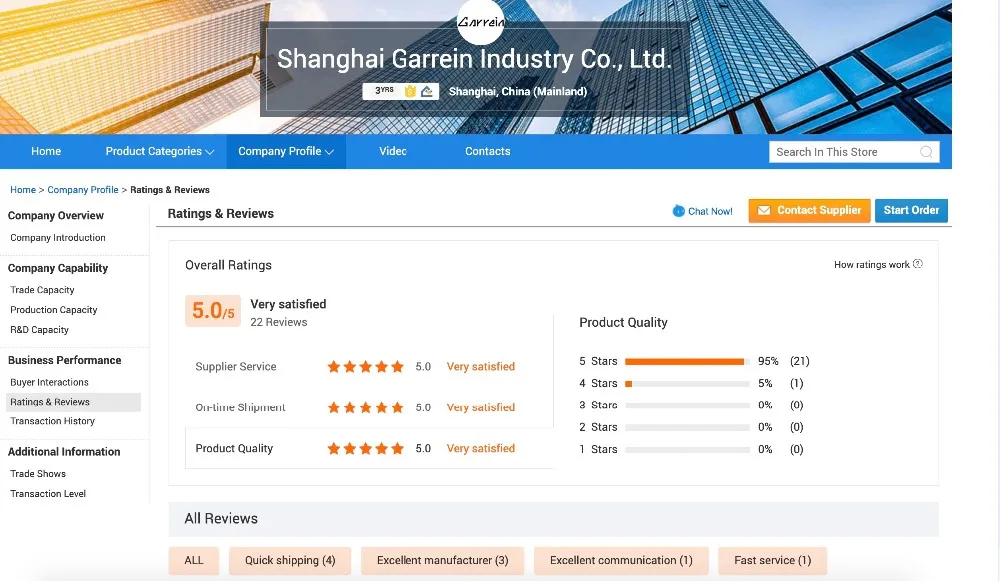Viewport: 1000px width, 581px height.
Task: Click the 5.0/5 overall score badge
Action: click(x=213, y=311)
